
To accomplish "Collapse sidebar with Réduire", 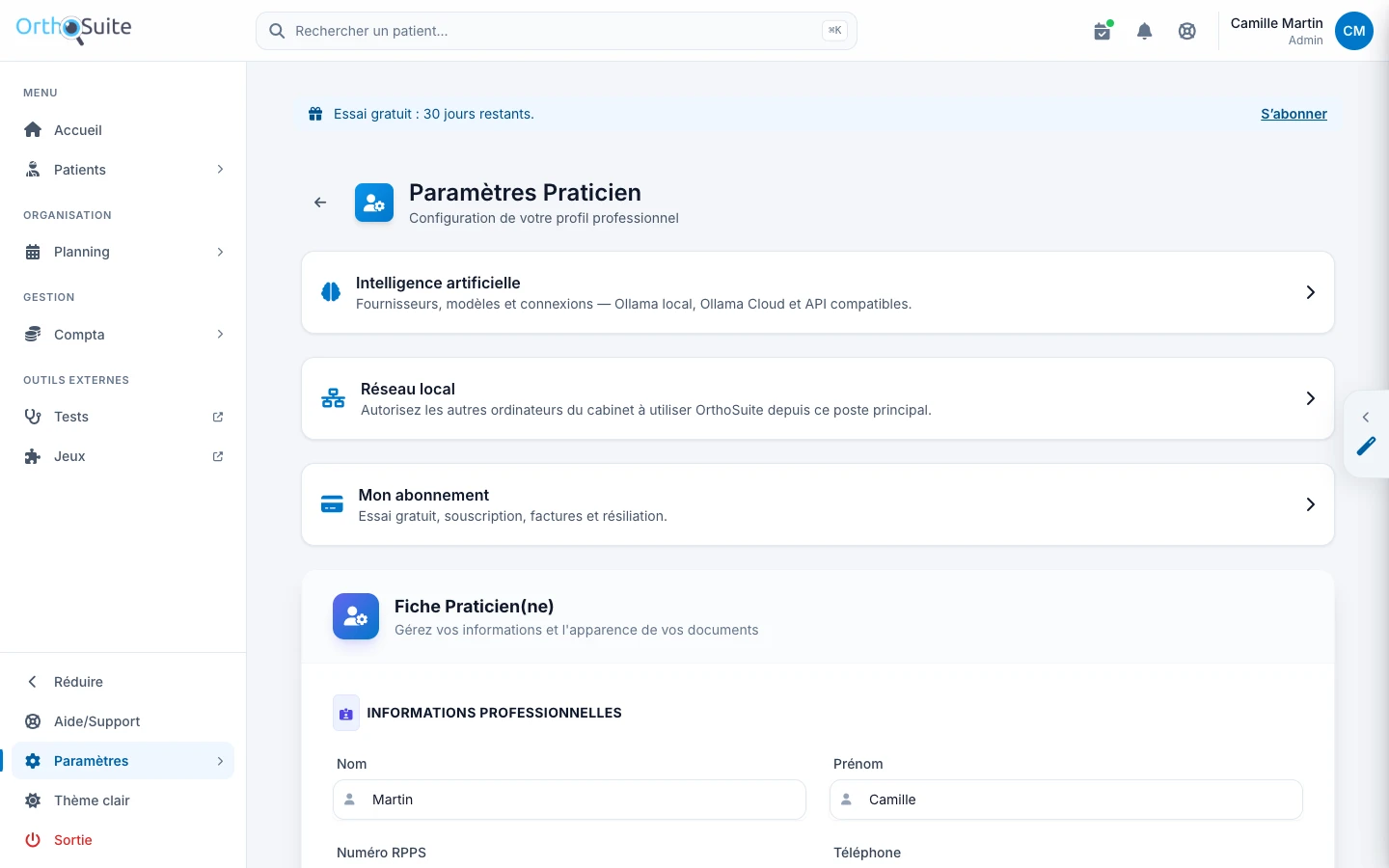I will [123, 682].
